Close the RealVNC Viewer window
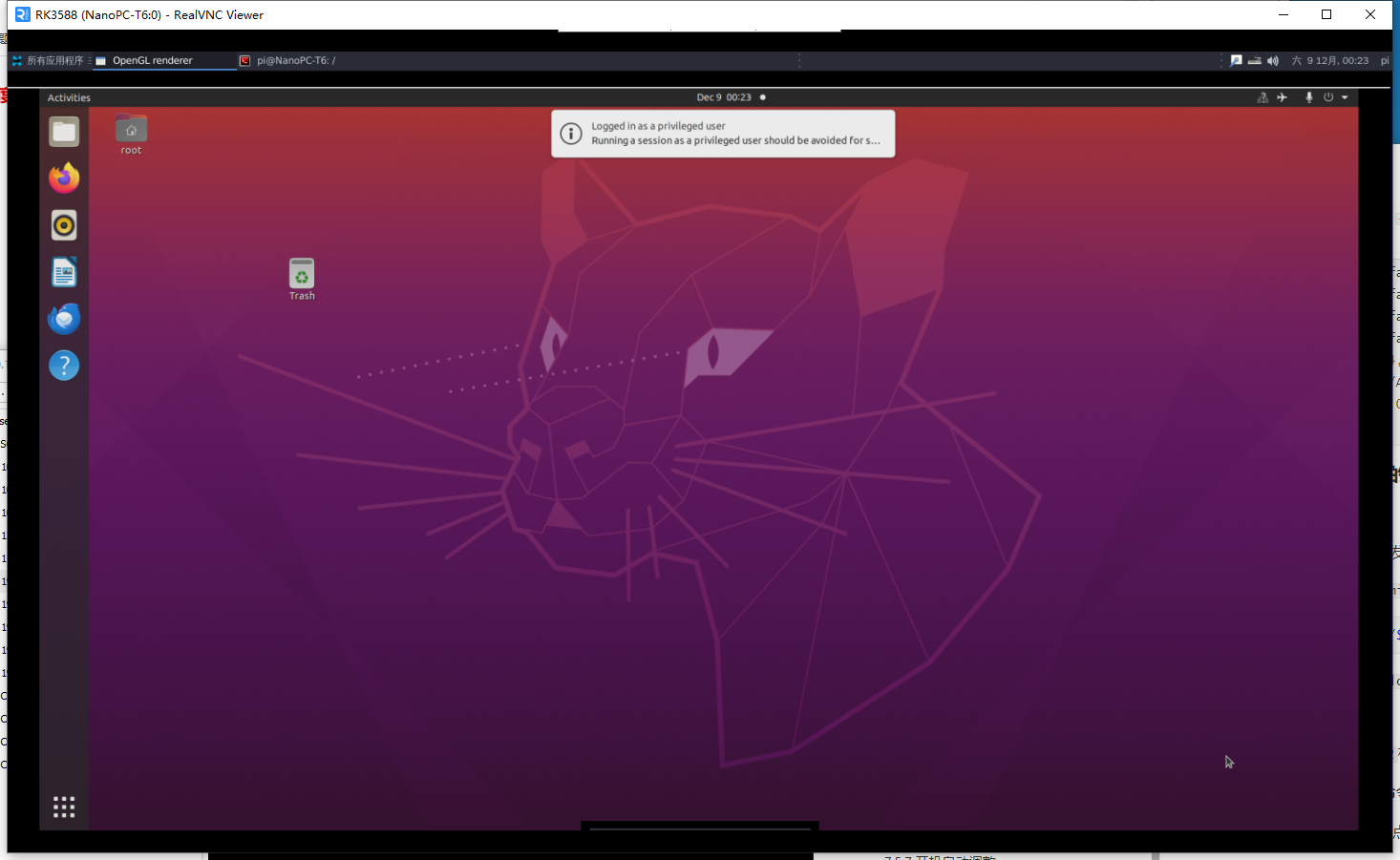Viewport: 1400px width, 860px height. click(x=1370, y=14)
